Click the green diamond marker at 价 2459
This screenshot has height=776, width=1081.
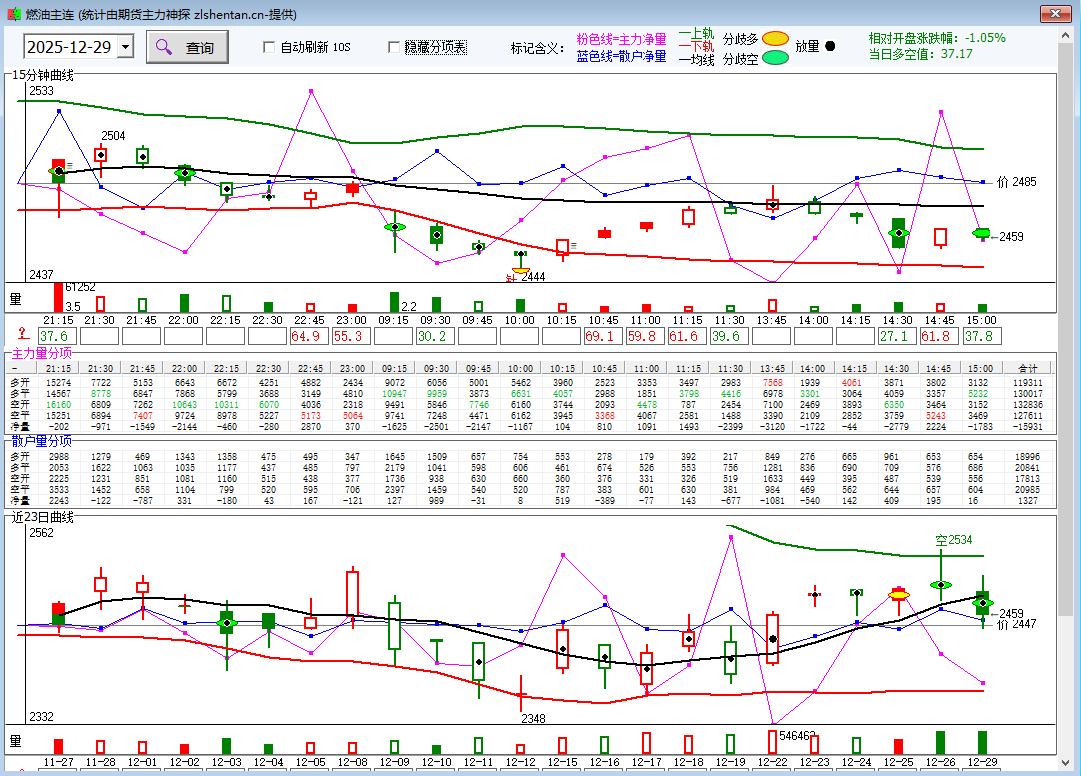982,233
